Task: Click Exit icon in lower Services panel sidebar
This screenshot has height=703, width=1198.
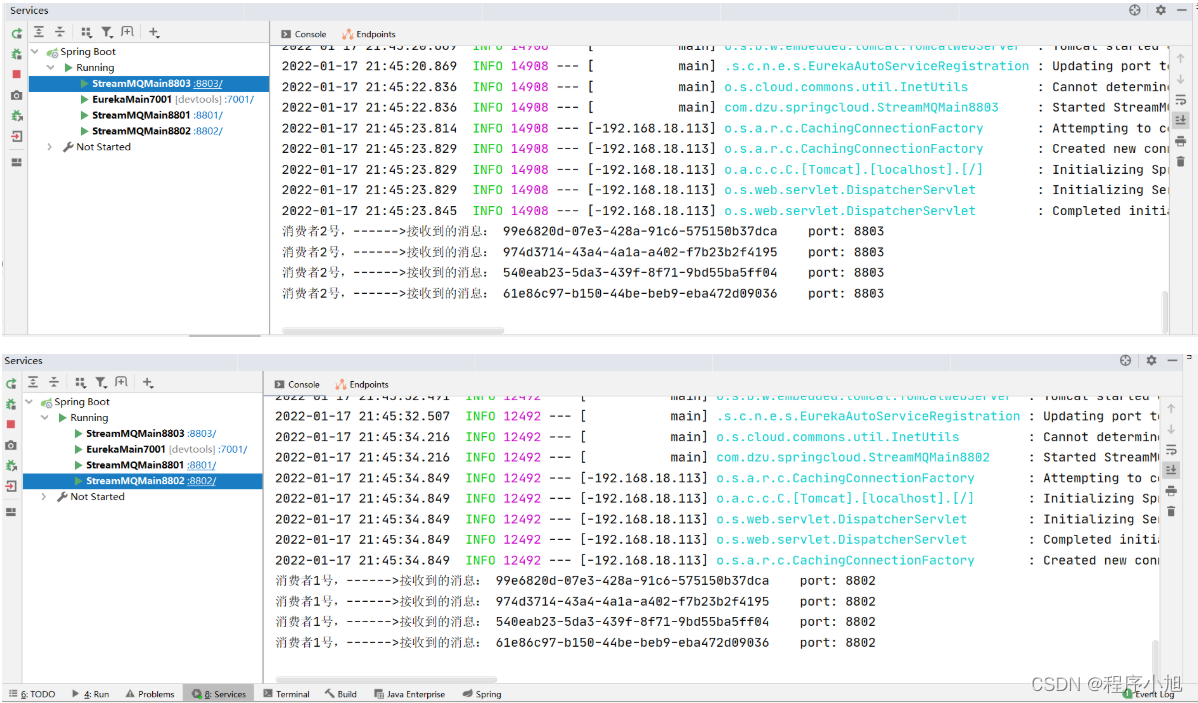Action: tap(11, 486)
